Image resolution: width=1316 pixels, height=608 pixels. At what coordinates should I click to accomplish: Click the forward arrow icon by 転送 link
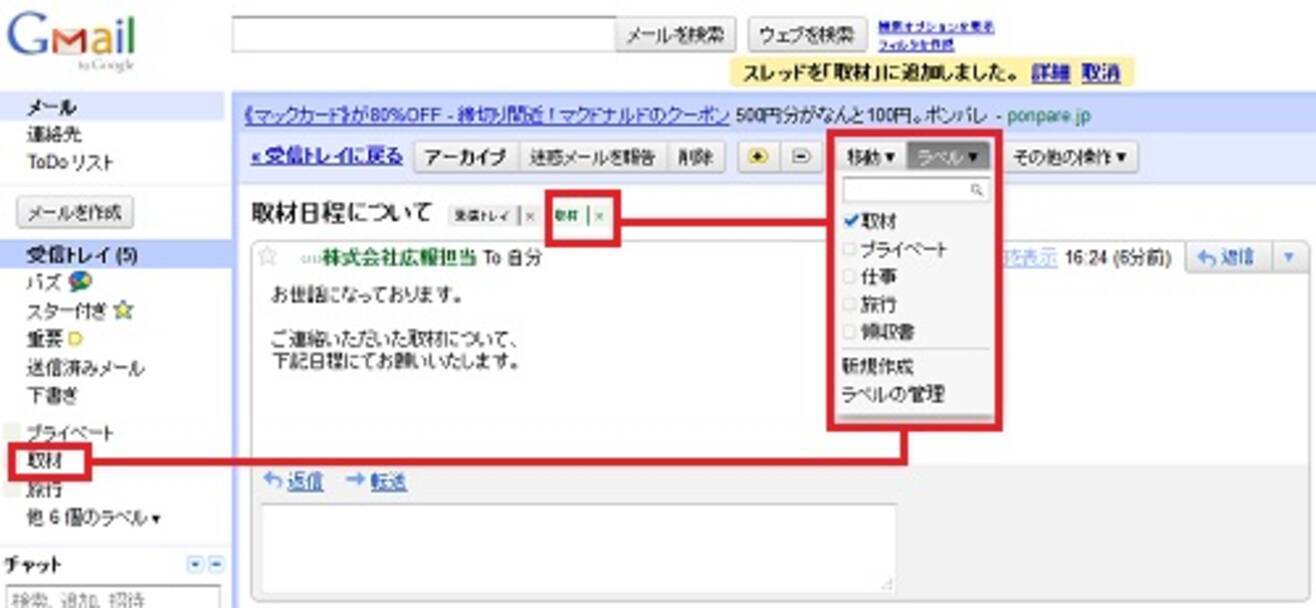click(355, 480)
